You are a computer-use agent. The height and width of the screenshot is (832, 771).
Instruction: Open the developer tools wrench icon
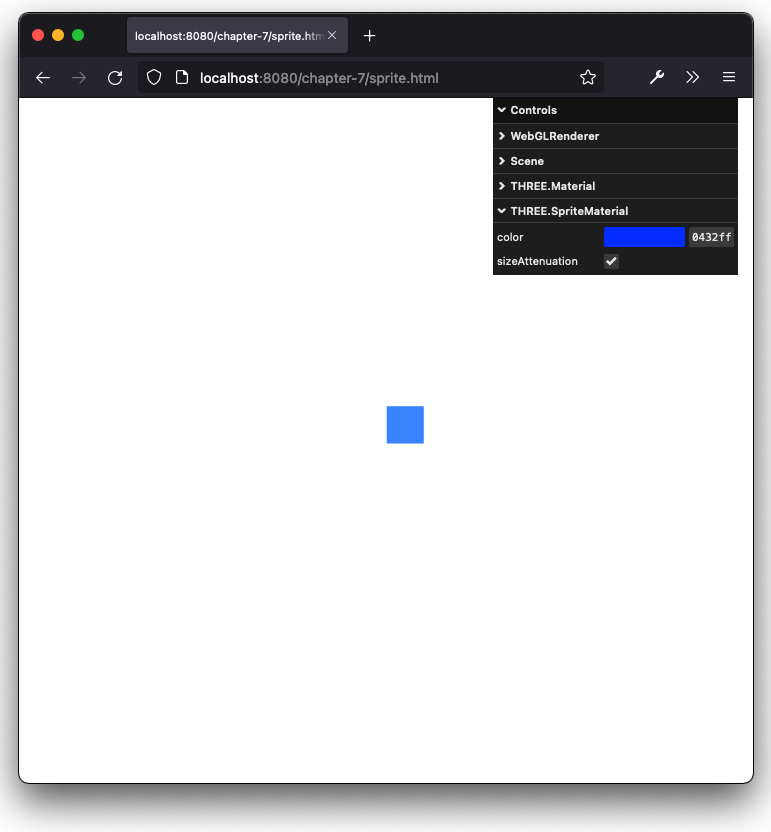(657, 77)
